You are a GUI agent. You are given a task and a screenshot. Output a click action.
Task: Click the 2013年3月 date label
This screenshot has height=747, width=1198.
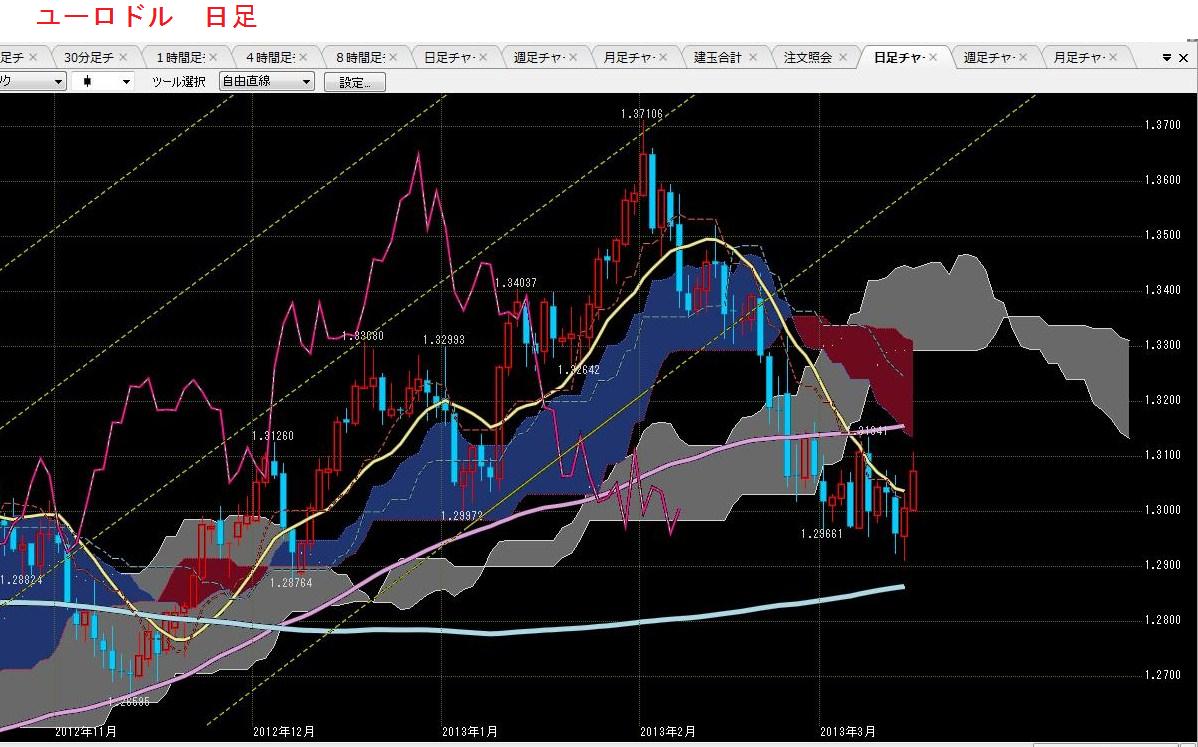pos(848,732)
